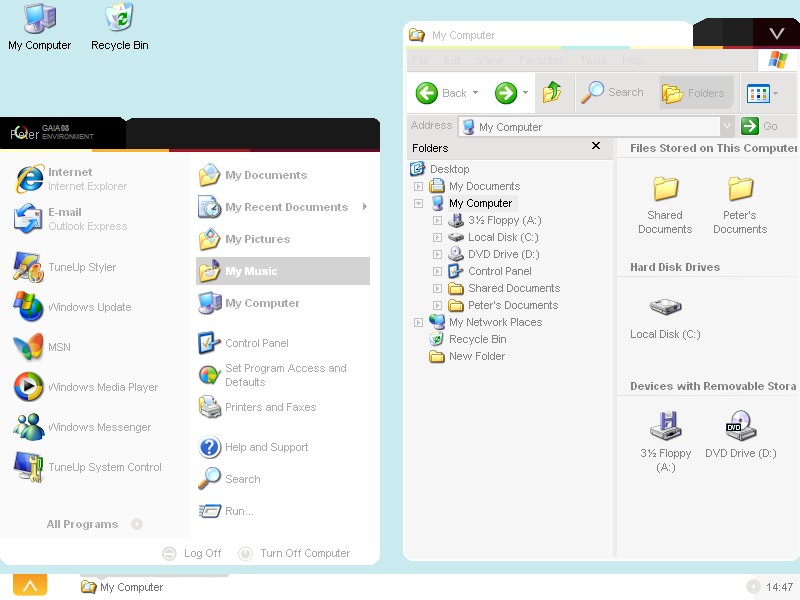This screenshot has width=800, height=600.
Task: Collapse My Computer tree node
Action: point(418,203)
